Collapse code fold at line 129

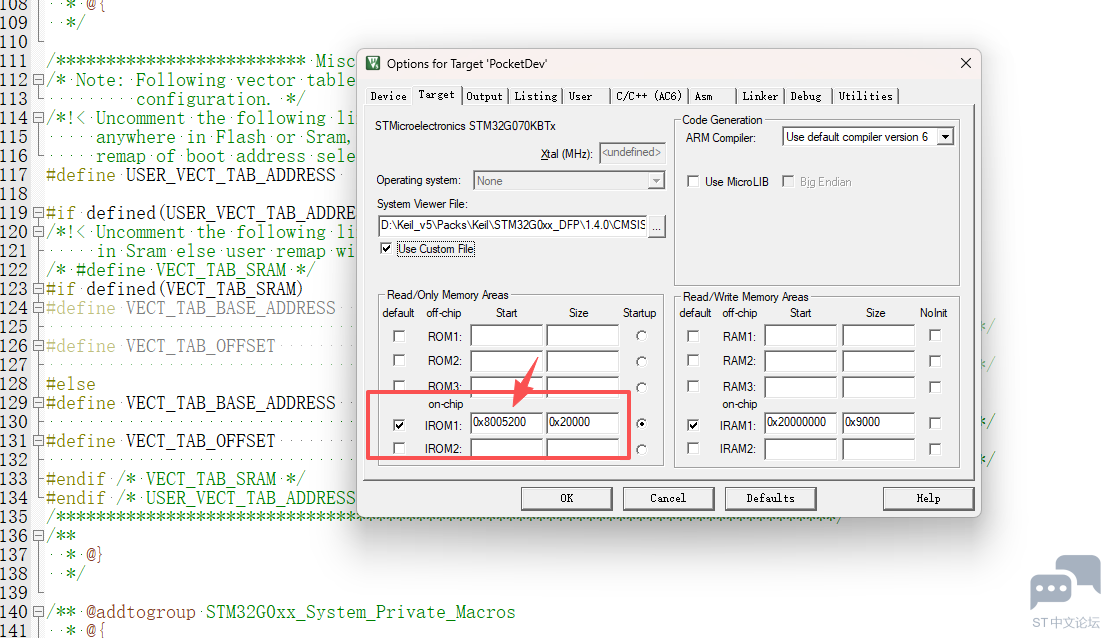point(38,403)
